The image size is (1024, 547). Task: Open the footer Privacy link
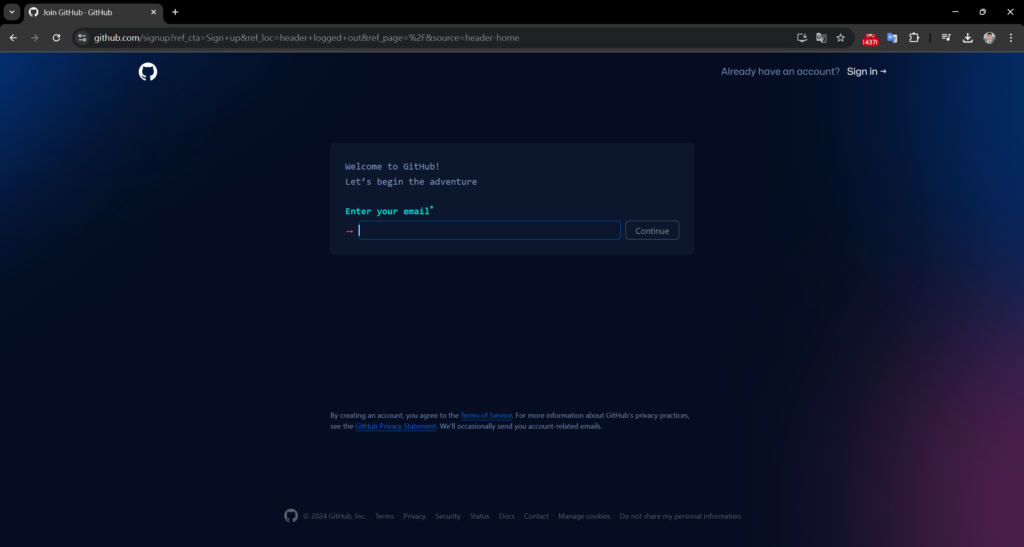coord(414,516)
